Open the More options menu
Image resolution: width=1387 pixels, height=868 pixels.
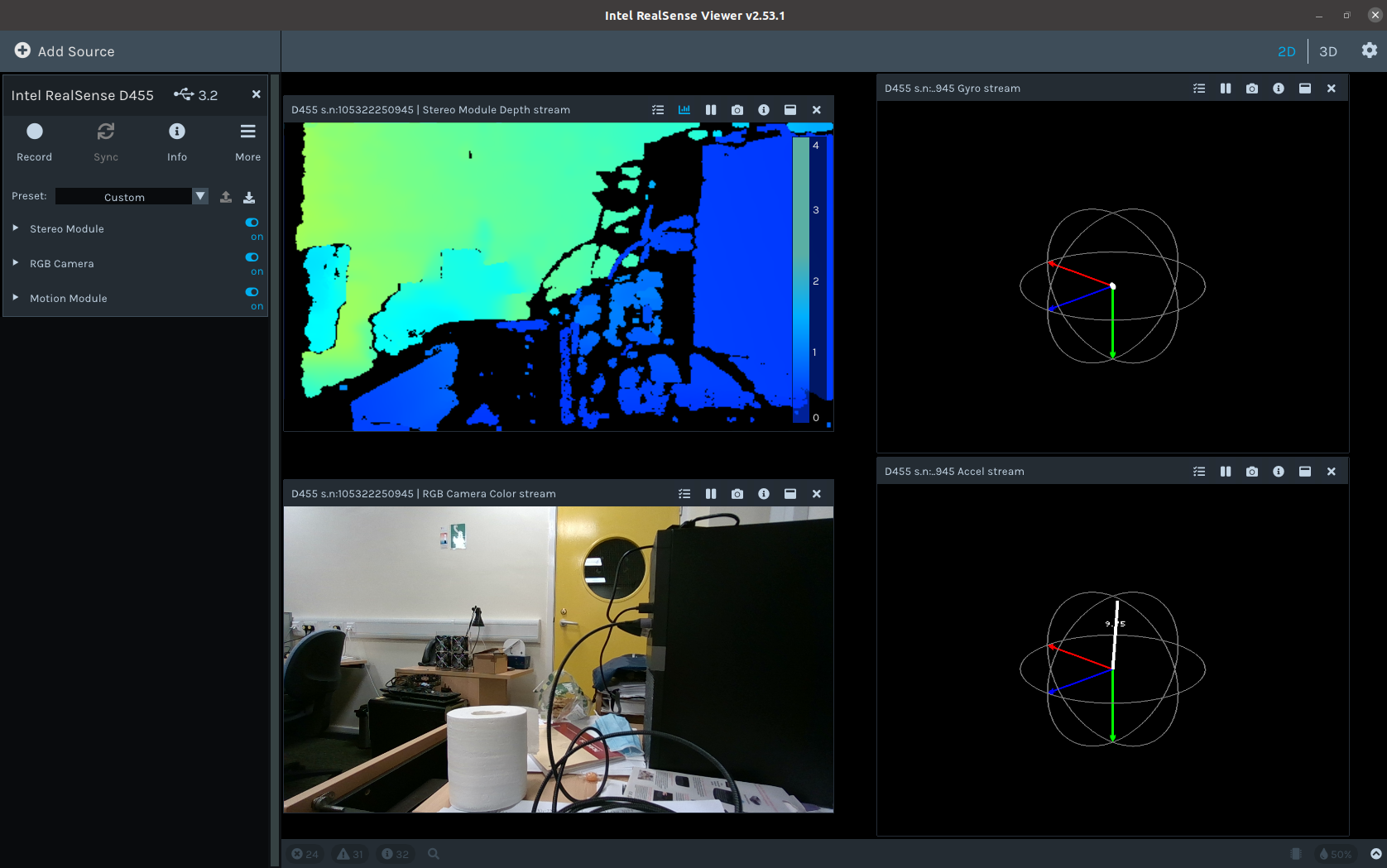[x=247, y=131]
